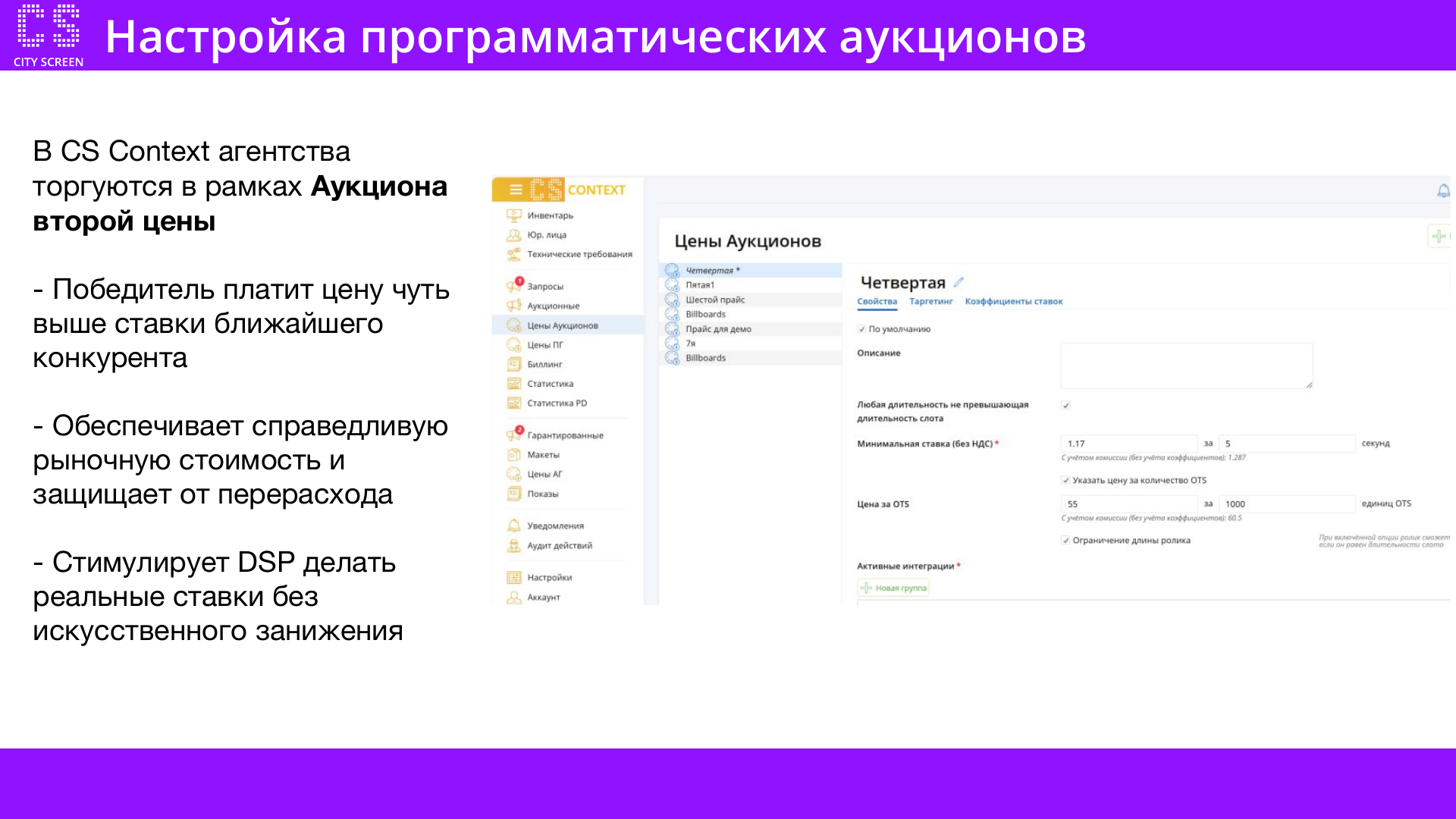Open Биллинг in sidebar
Screen dimensions: 1456x819
point(544,365)
